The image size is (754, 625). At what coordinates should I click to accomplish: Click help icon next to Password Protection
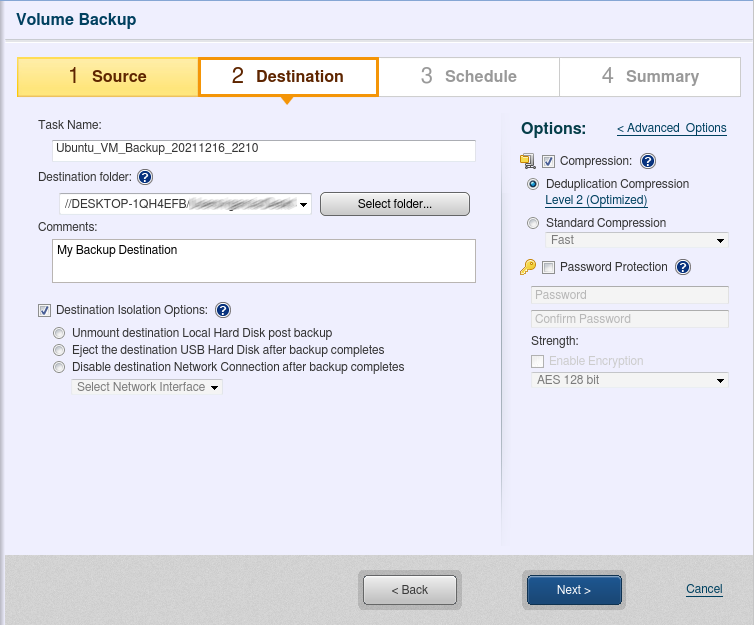tap(683, 267)
